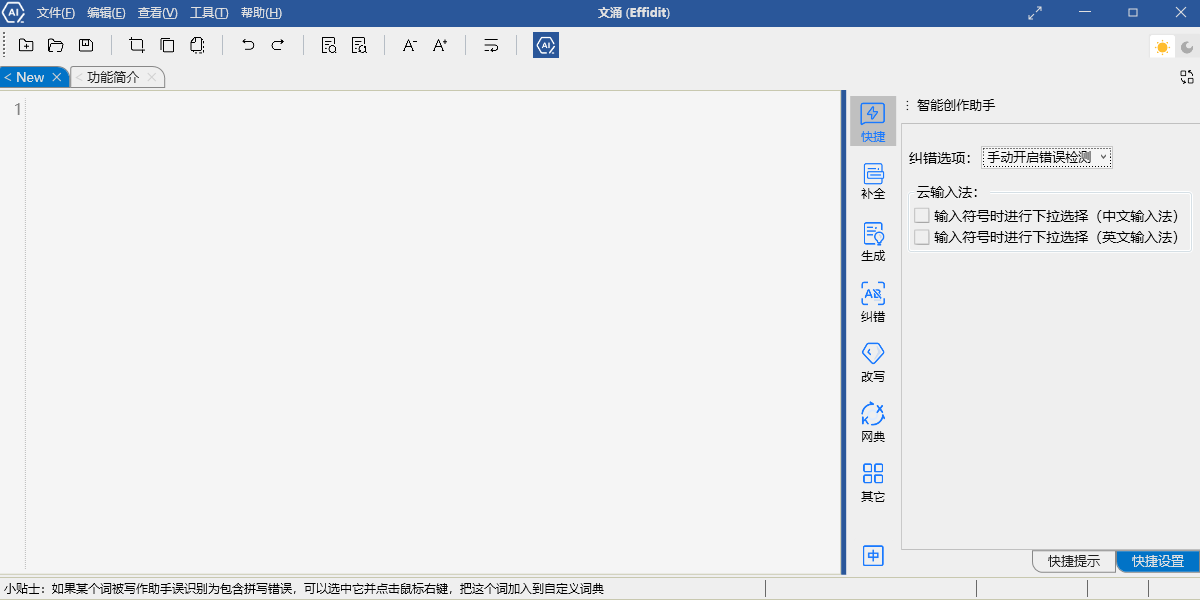Open the 生成 (generation) panel icon
Screen dimensions: 1200x600
pyautogui.click(x=872, y=240)
